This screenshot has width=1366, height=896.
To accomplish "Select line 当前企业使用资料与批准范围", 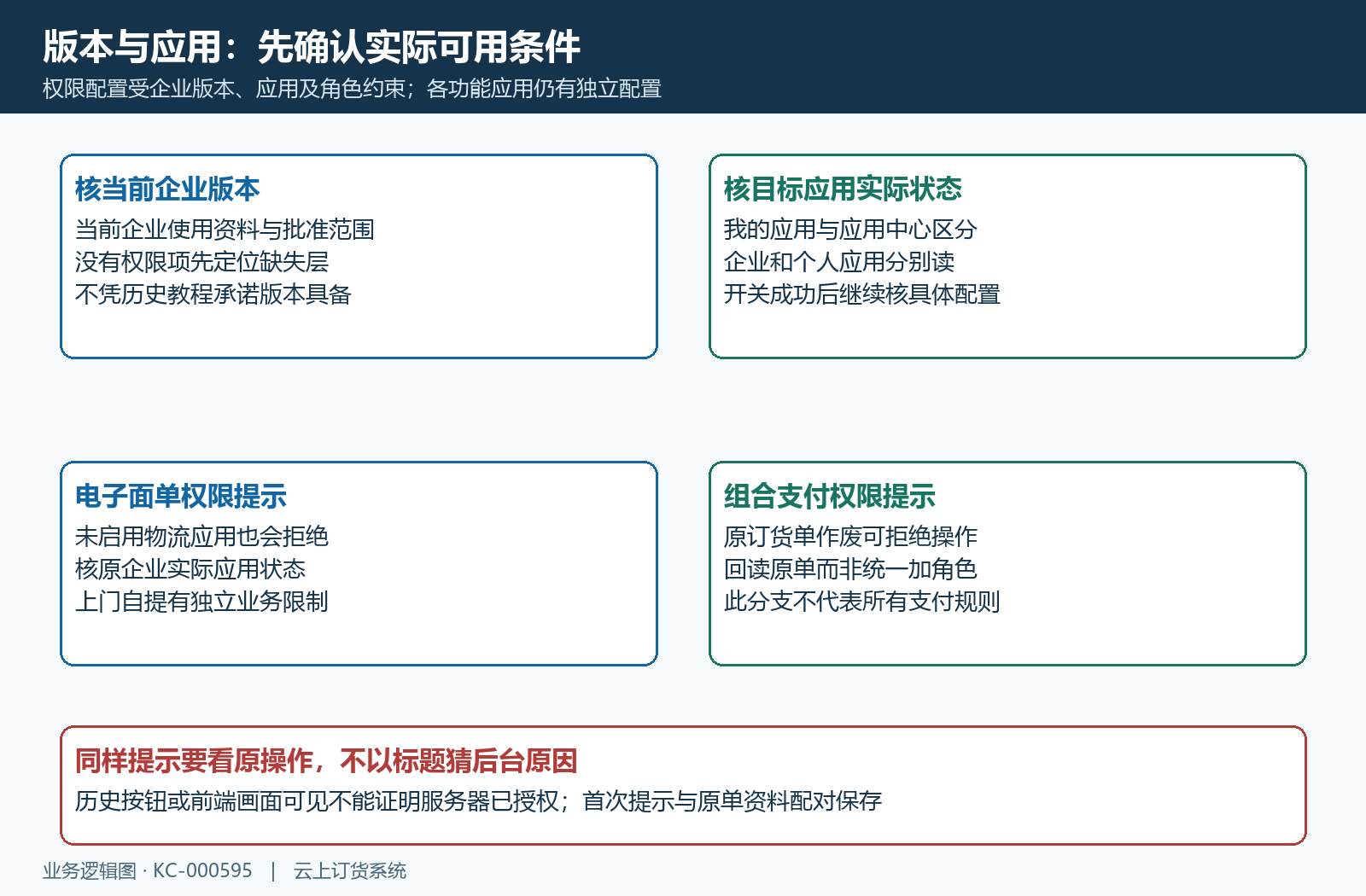I will pos(225,230).
